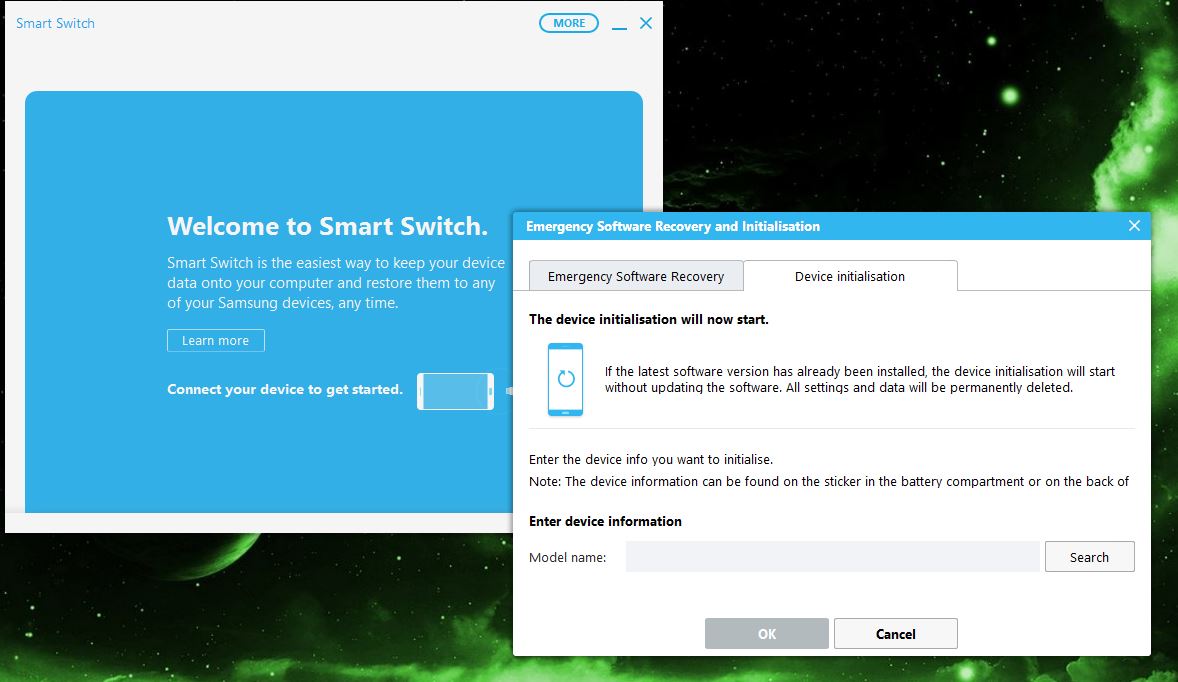1178x682 pixels.
Task: Focus the Model name input field
Action: 832,557
